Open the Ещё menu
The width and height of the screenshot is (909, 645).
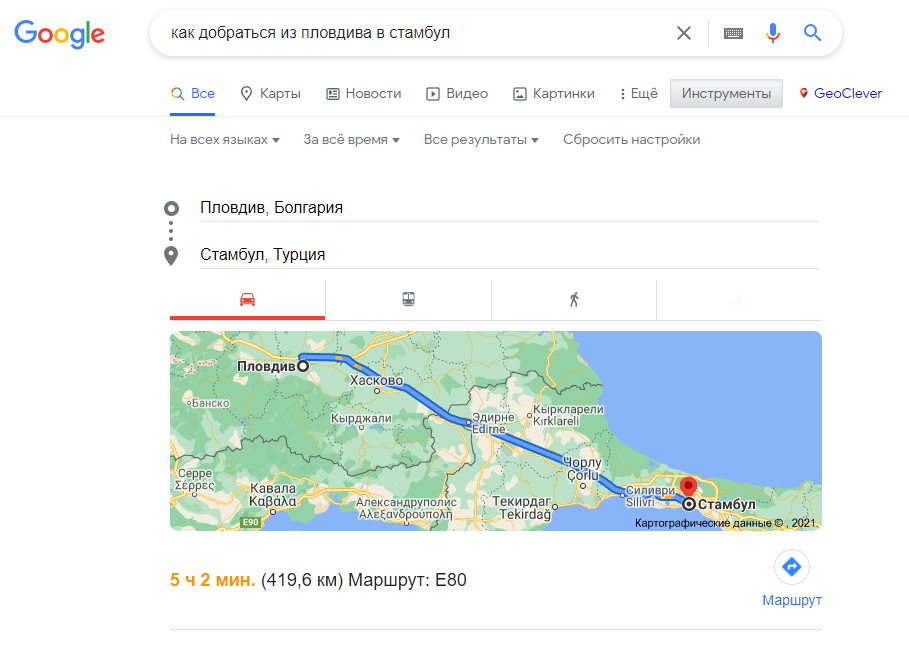(x=638, y=93)
